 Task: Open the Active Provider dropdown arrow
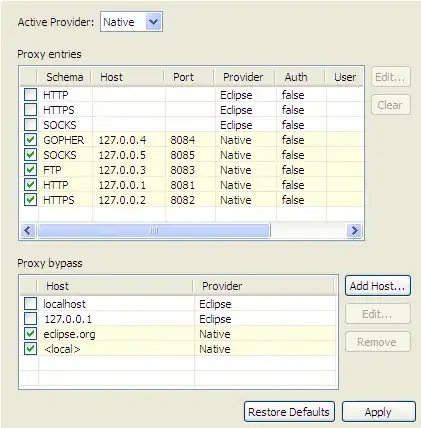(153, 22)
